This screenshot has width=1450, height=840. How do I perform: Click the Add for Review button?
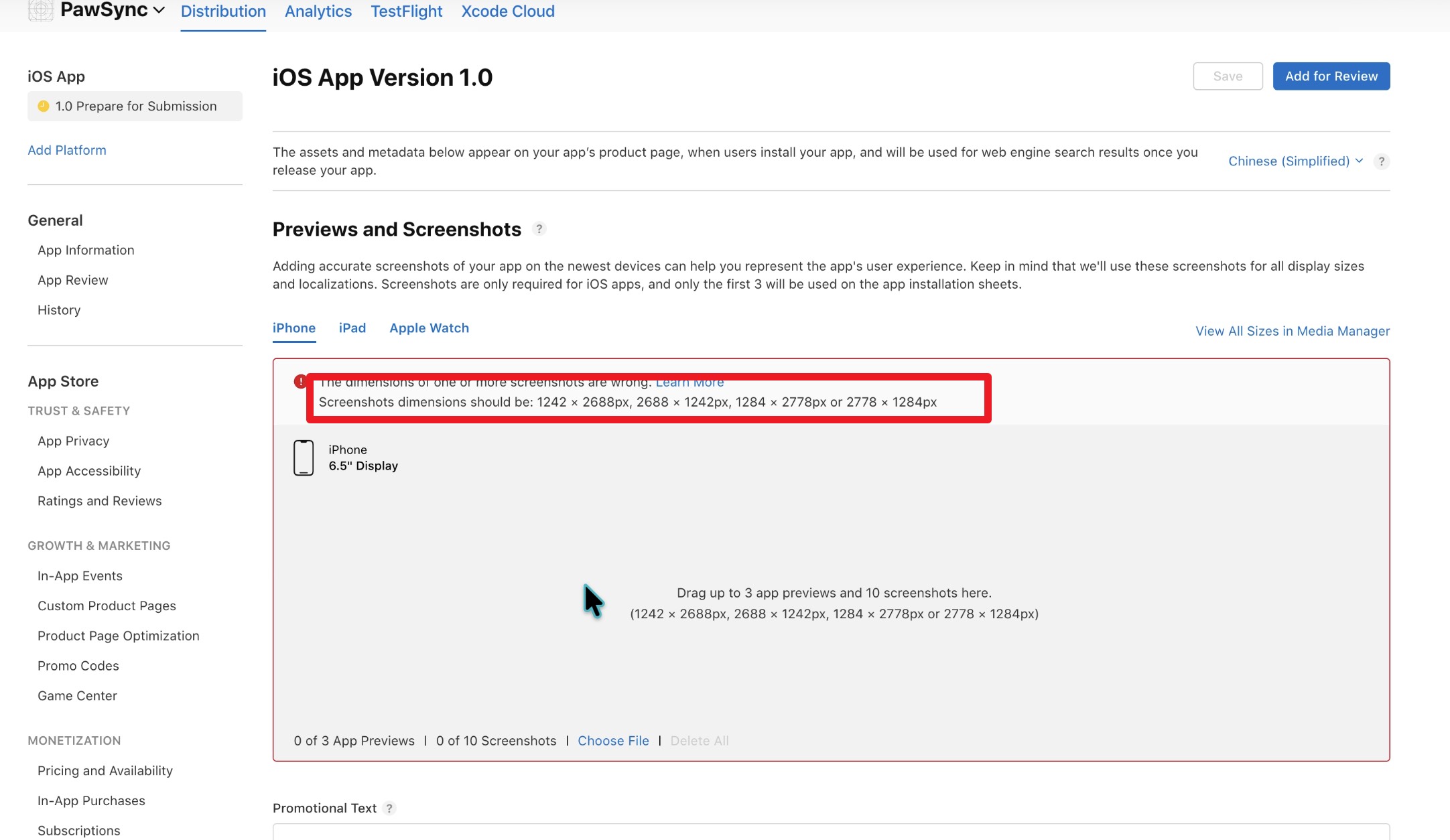(x=1331, y=76)
